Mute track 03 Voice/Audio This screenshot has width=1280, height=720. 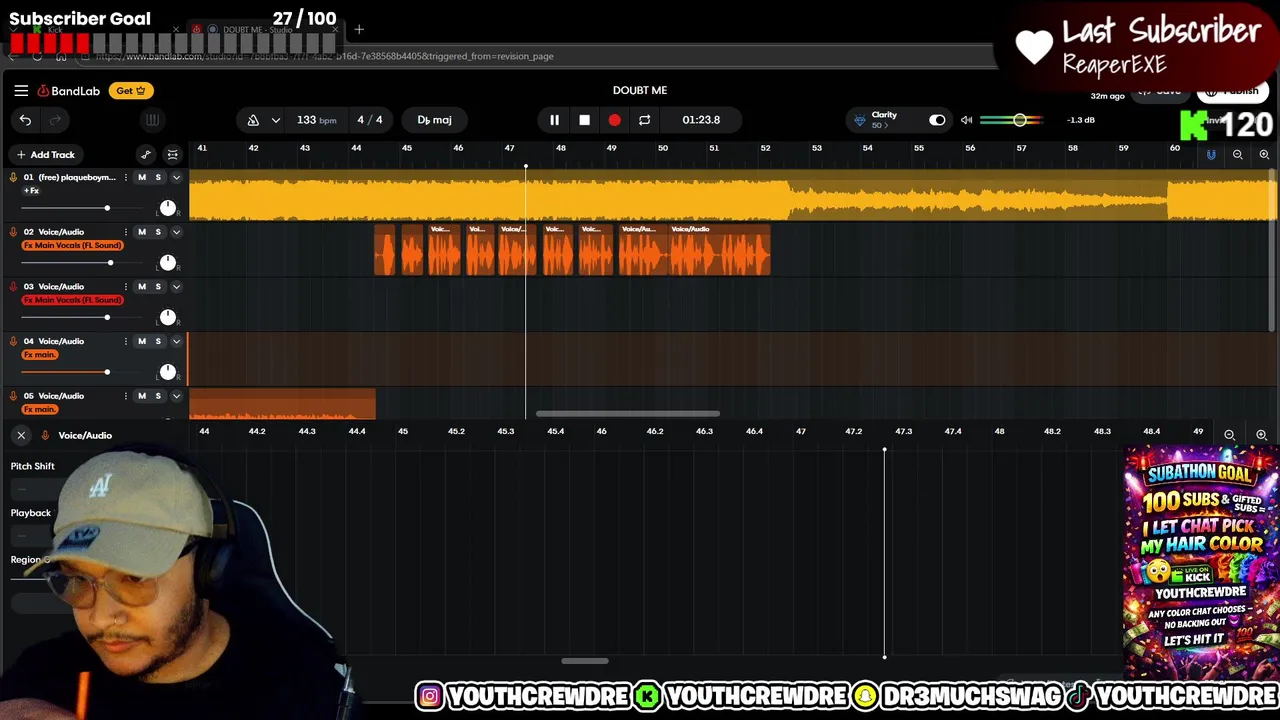click(x=142, y=287)
